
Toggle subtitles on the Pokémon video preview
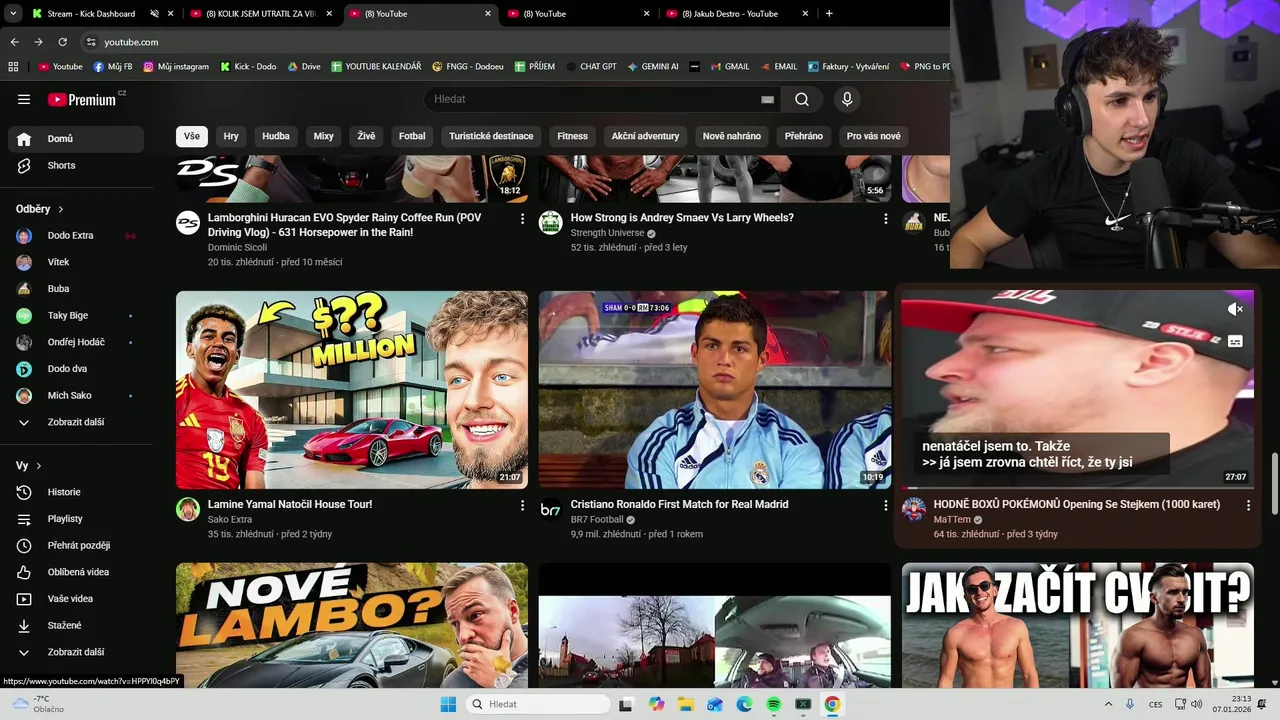pos(1235,341)
